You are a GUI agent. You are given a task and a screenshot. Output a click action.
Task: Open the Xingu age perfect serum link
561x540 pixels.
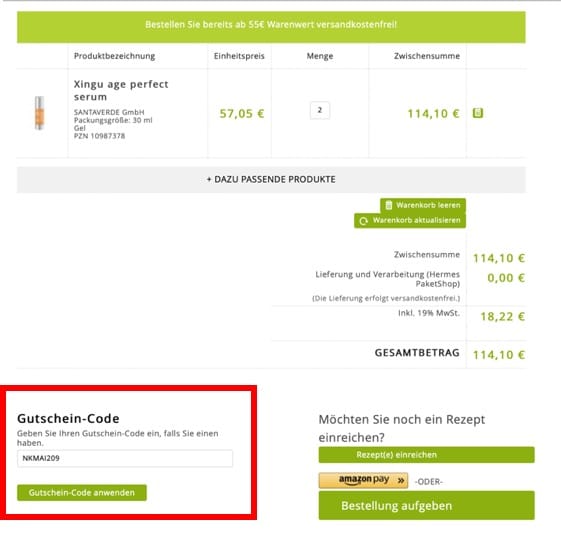tap(121, 90)
